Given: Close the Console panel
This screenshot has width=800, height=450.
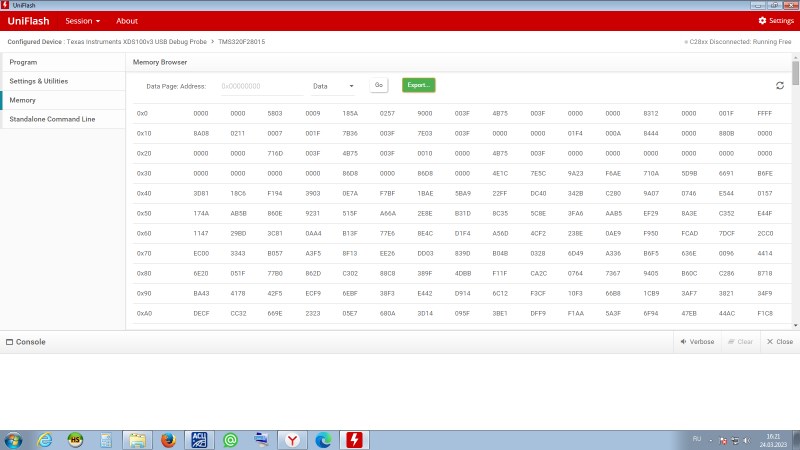Looking at the screenshot, I should click(x=779, y=341).
